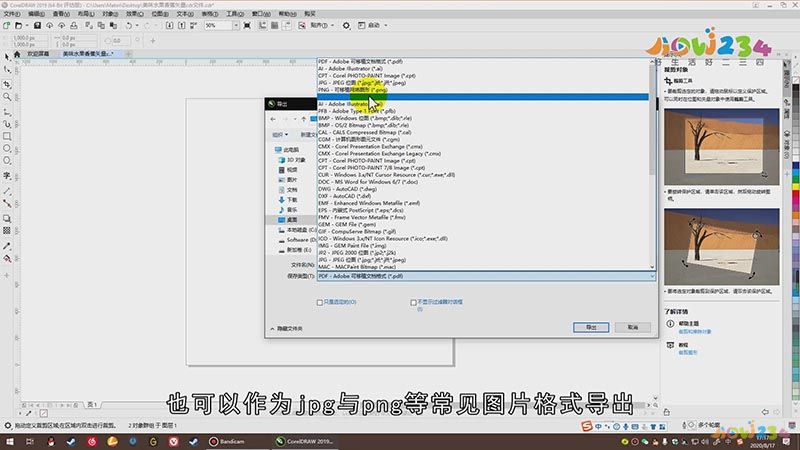Choose top 'AI - Adobe Illustrator (*.ai)' entry
This screenshot has width=800, height=450.
click(x=483, y=68)
